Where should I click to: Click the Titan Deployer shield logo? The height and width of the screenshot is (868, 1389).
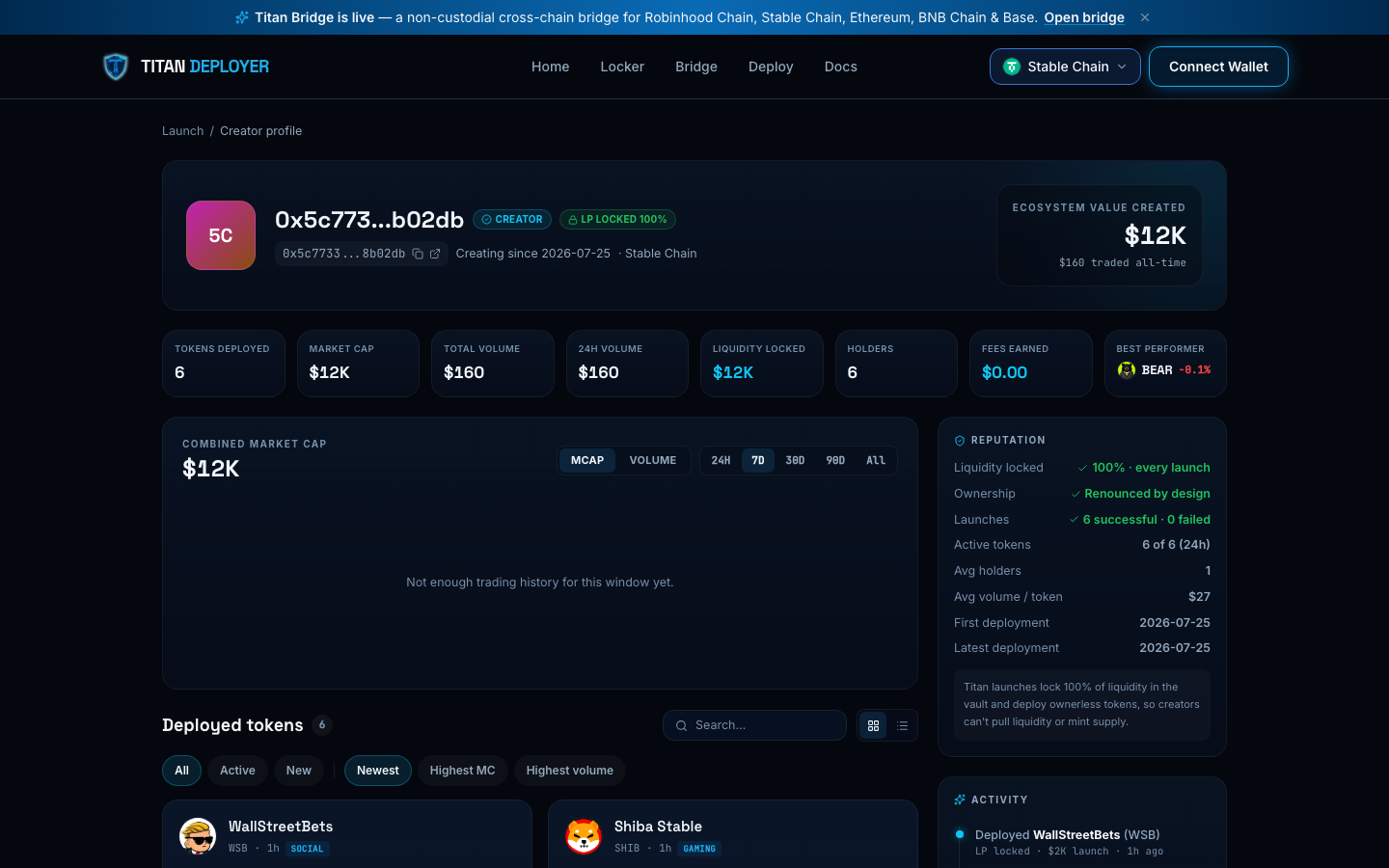pyautogui.click(x=116, y=67)
